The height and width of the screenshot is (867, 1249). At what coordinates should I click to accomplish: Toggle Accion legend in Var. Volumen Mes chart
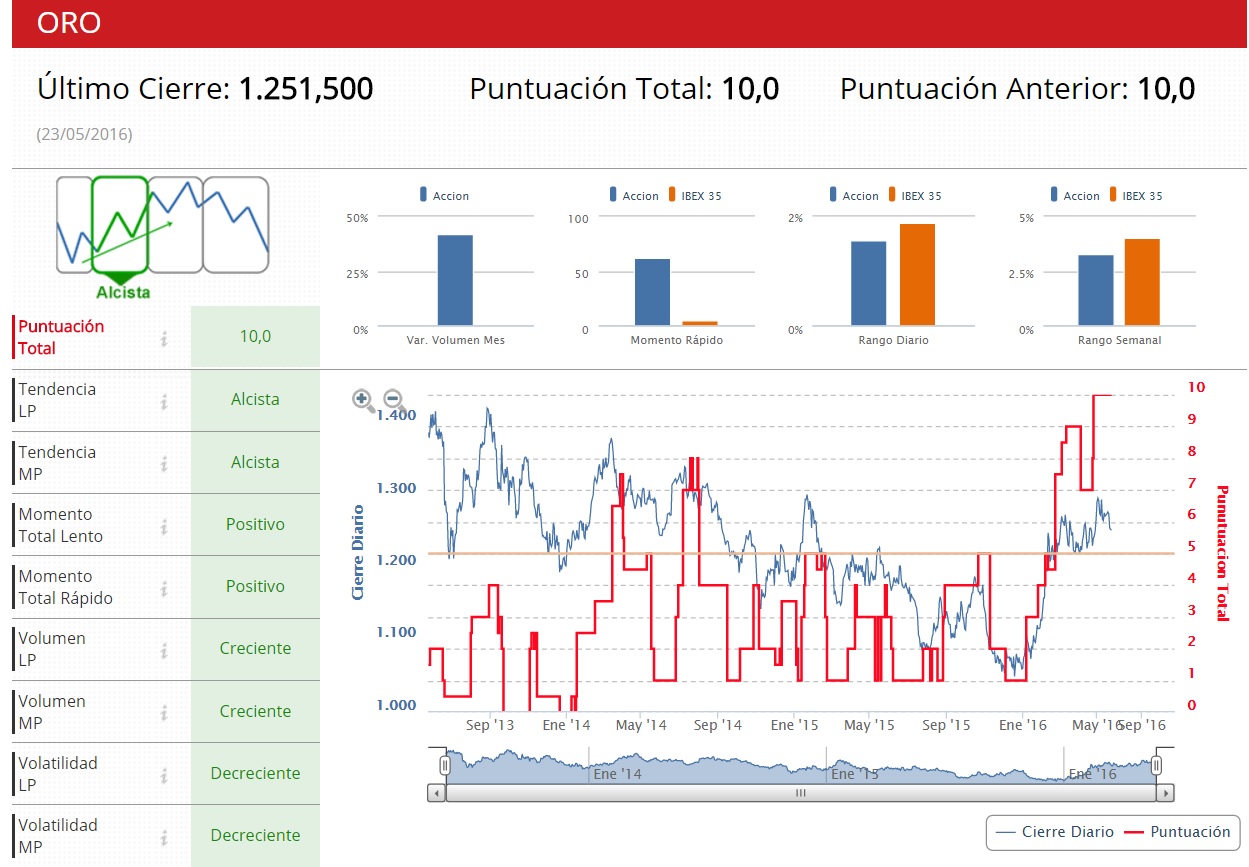[444, 196]
